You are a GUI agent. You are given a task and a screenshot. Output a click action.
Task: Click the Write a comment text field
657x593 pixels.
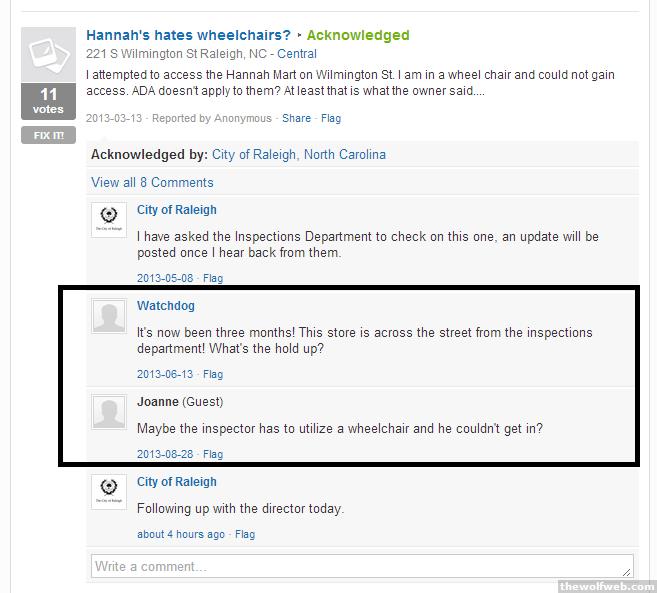[x=361, y=566]
